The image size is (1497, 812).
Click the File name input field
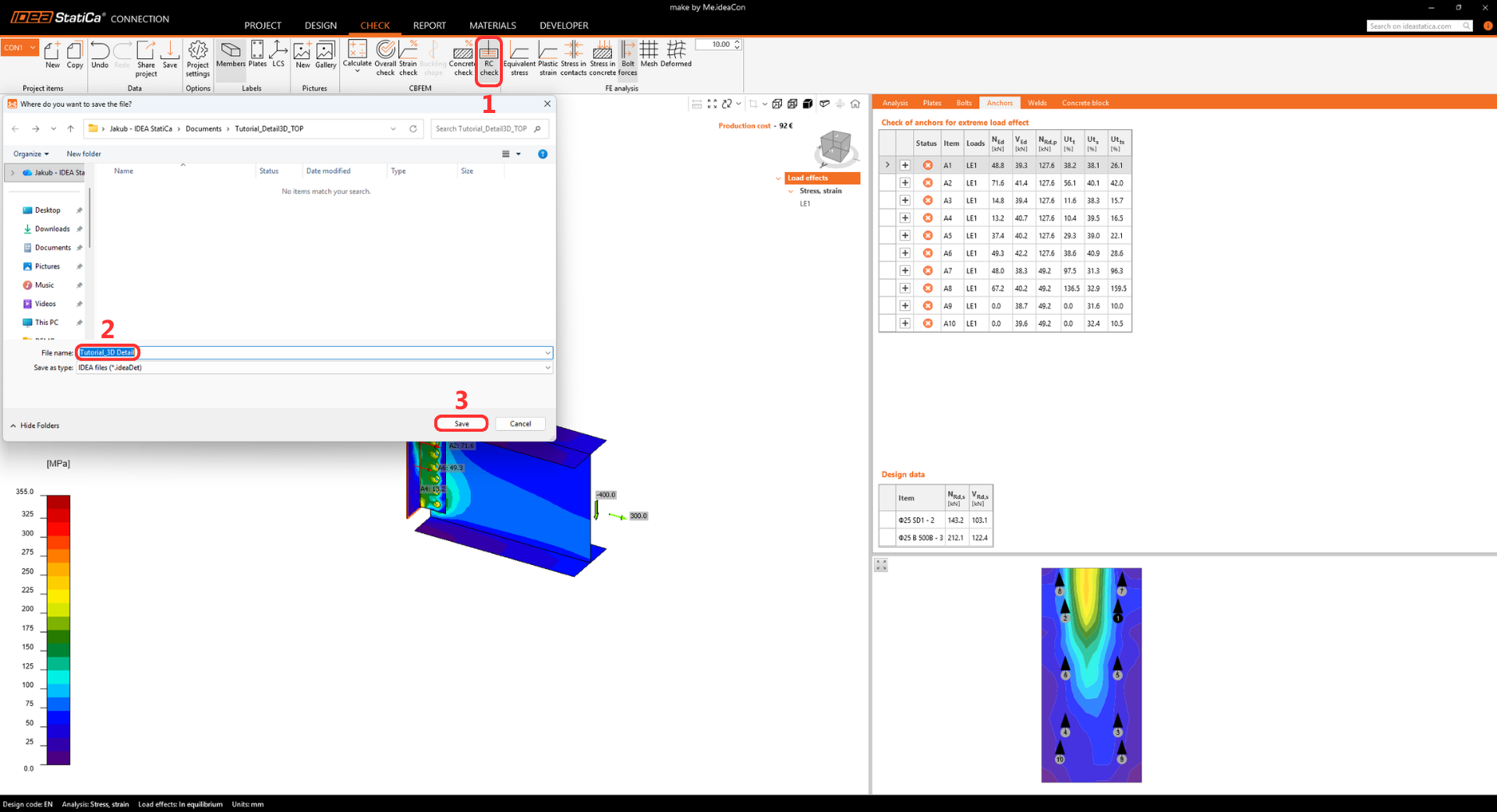click(x=314, y=353)
